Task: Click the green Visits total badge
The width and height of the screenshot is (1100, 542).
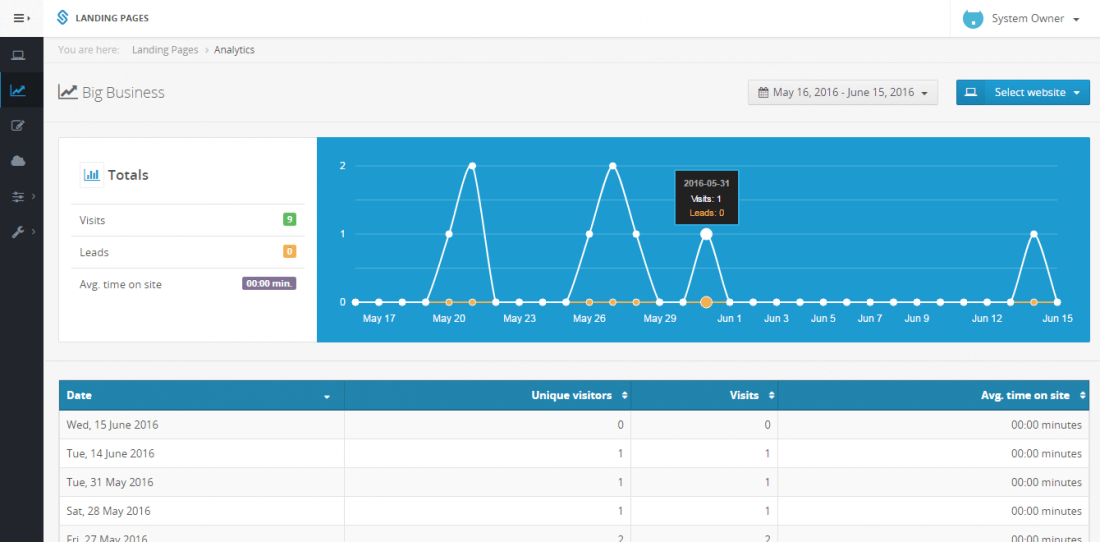Action: [x=289, y=220]
